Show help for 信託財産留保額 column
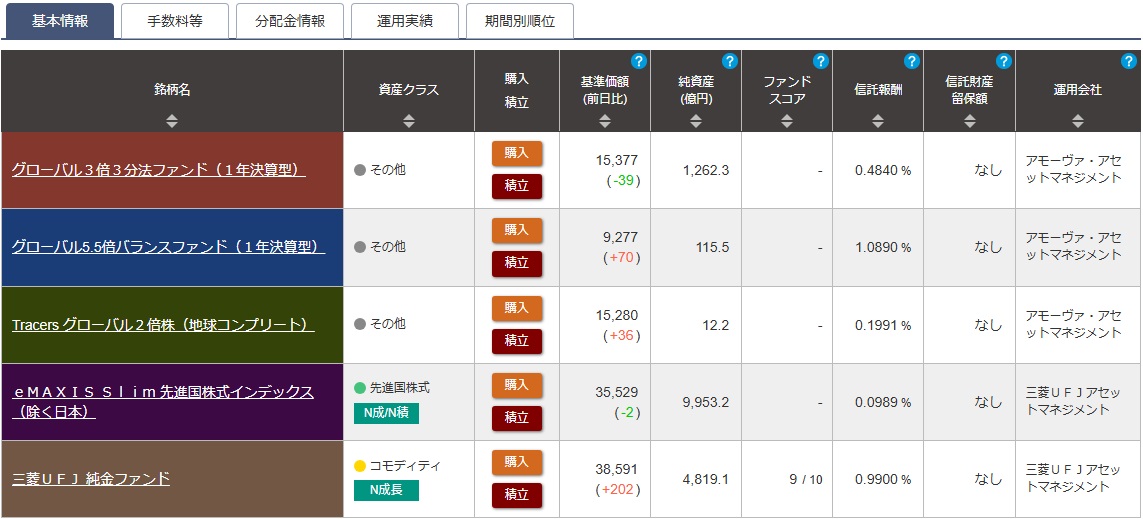 (x=1004, y=61)
